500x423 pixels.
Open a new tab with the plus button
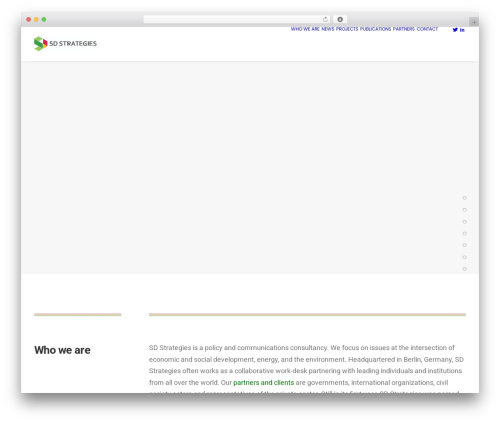474,22
